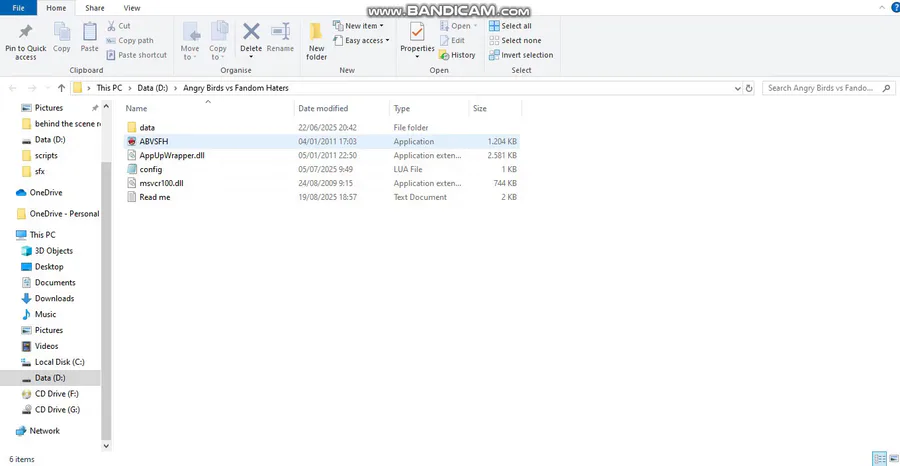Click the Cut scissors icon

[x=111, y=26]
